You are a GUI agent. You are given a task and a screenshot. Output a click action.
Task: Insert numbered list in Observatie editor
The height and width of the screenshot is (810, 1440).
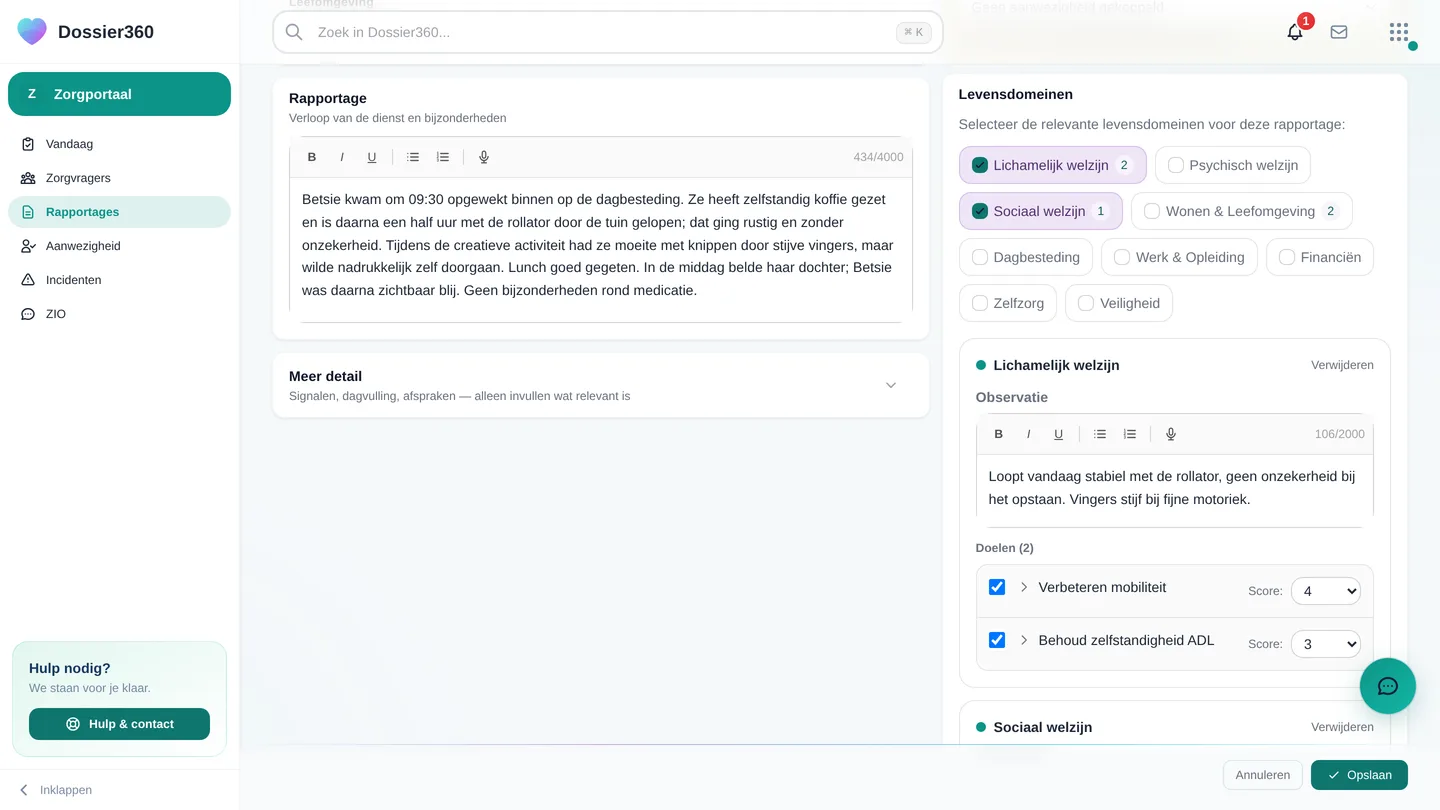point(1130,434)
